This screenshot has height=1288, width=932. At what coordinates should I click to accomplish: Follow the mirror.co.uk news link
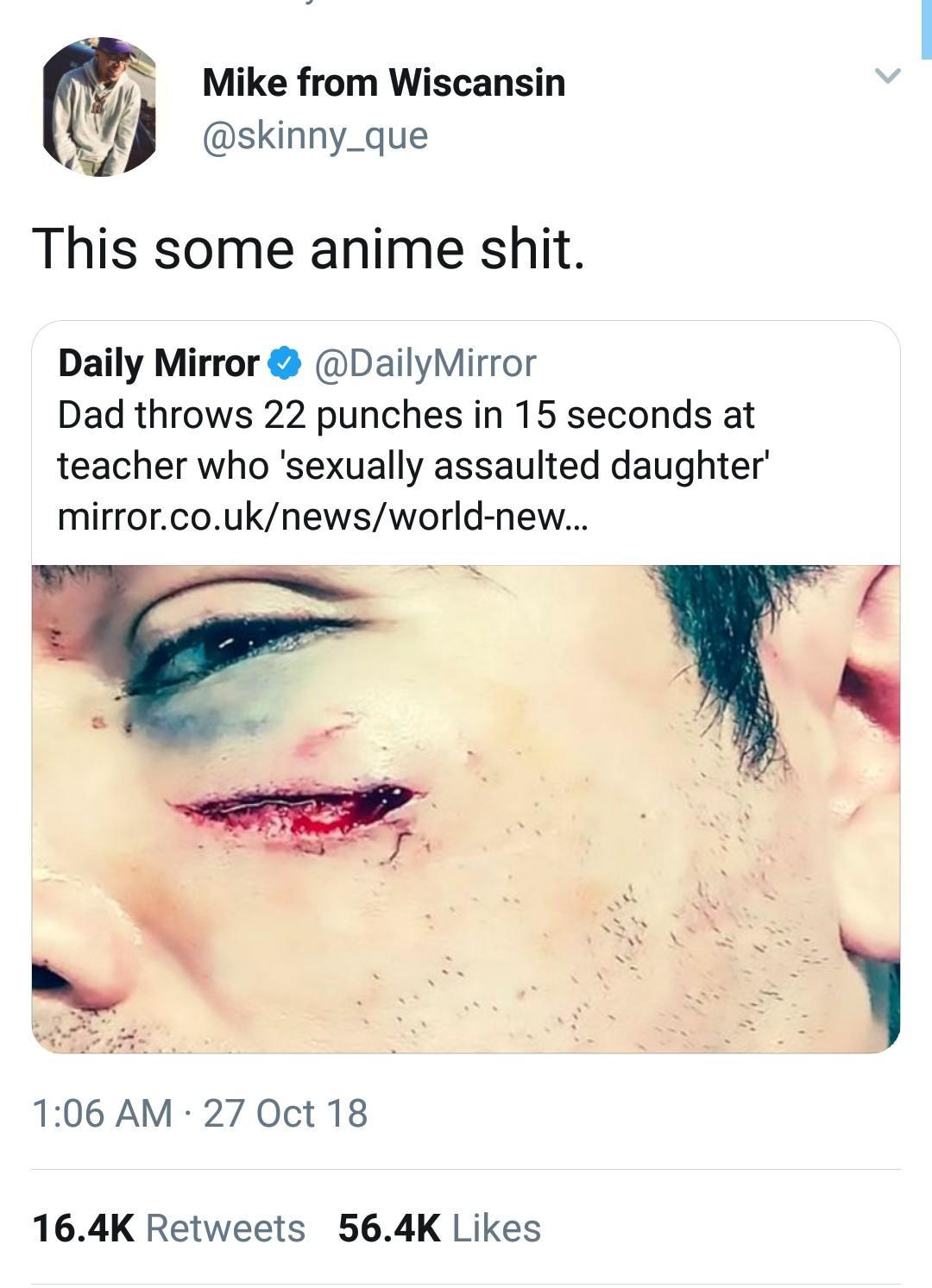click(321, 518)
